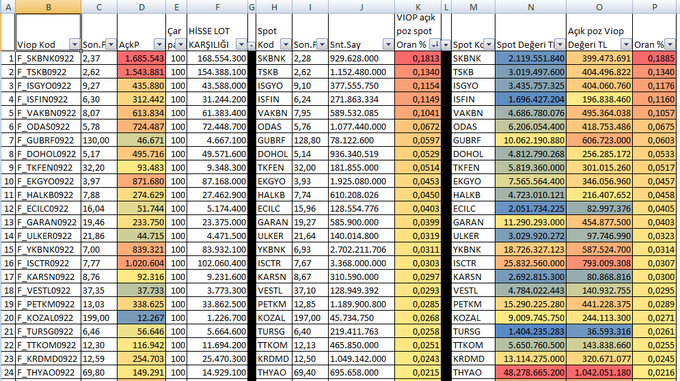Select the column N header
Screen dimensions: 680x381
click(x=530, y=7)
